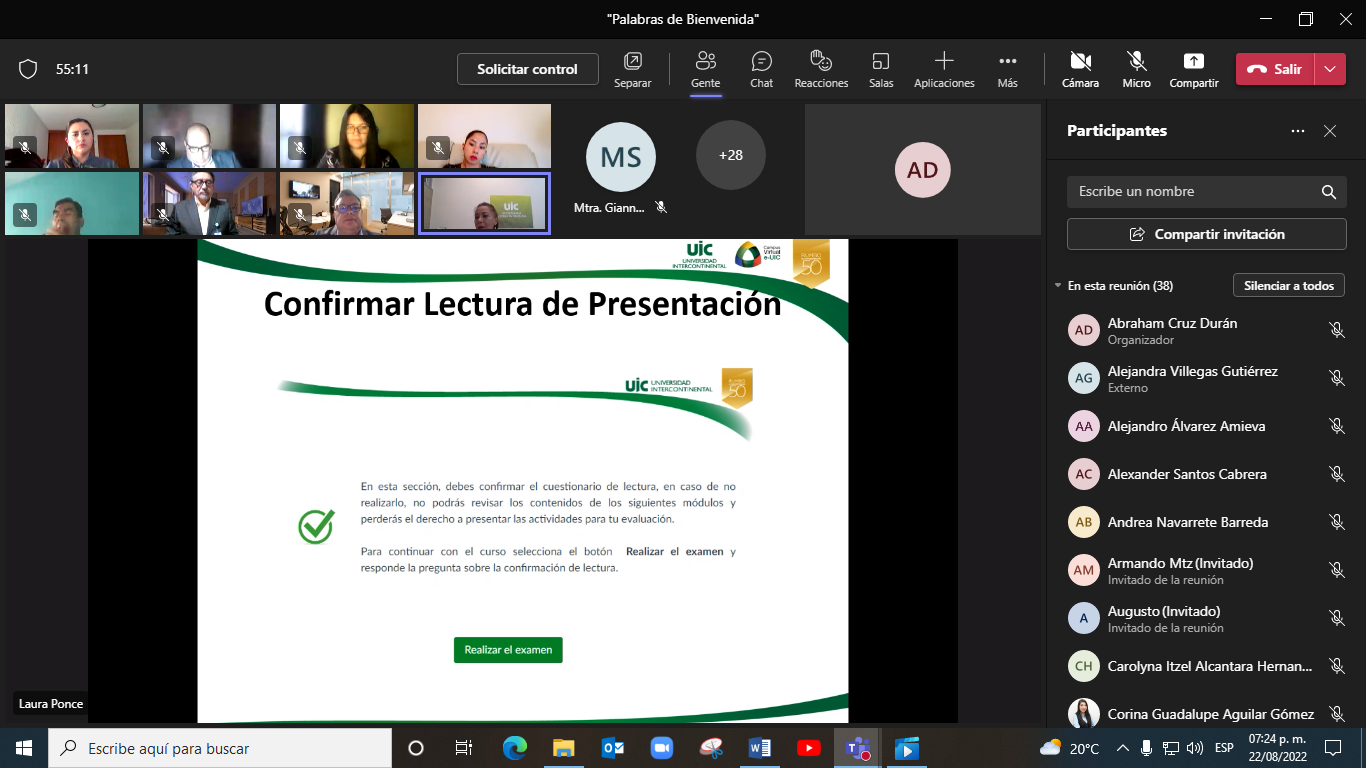Screen dimensions: 1366x768
Task: Toggle mic icon for Alexander Santos Cabrera
Action: point(1336,474)
